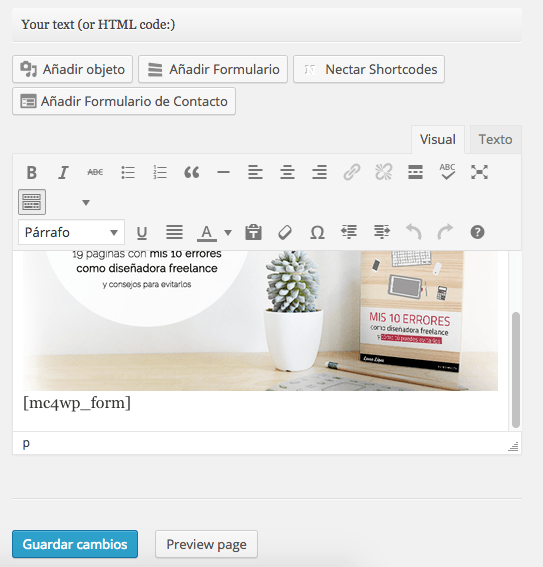The width and height of the screenshot is (543, 567).
Task: Increase the indent
Action: (381, 232)
